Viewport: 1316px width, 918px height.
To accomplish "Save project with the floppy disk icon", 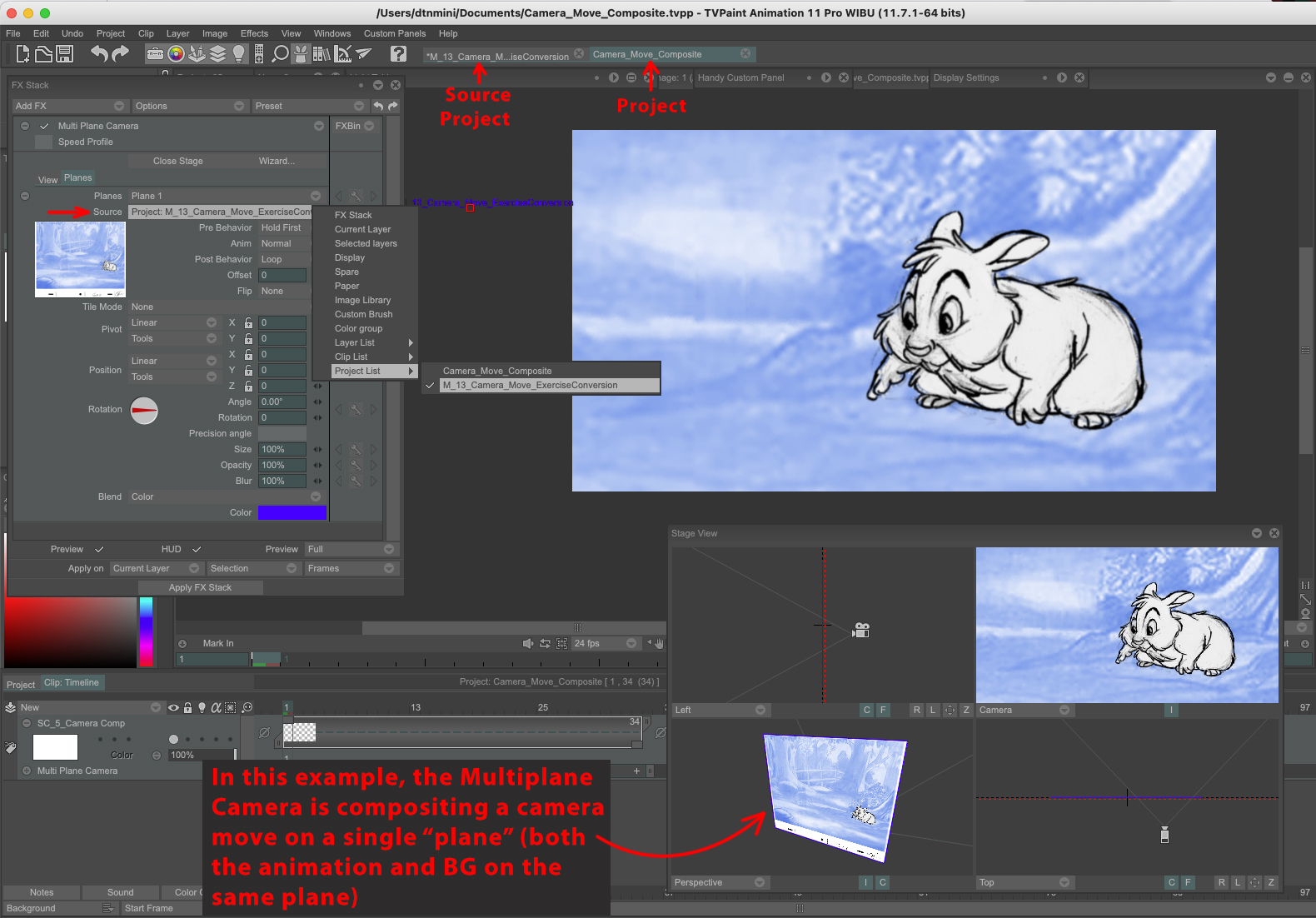I will (65, 54).
